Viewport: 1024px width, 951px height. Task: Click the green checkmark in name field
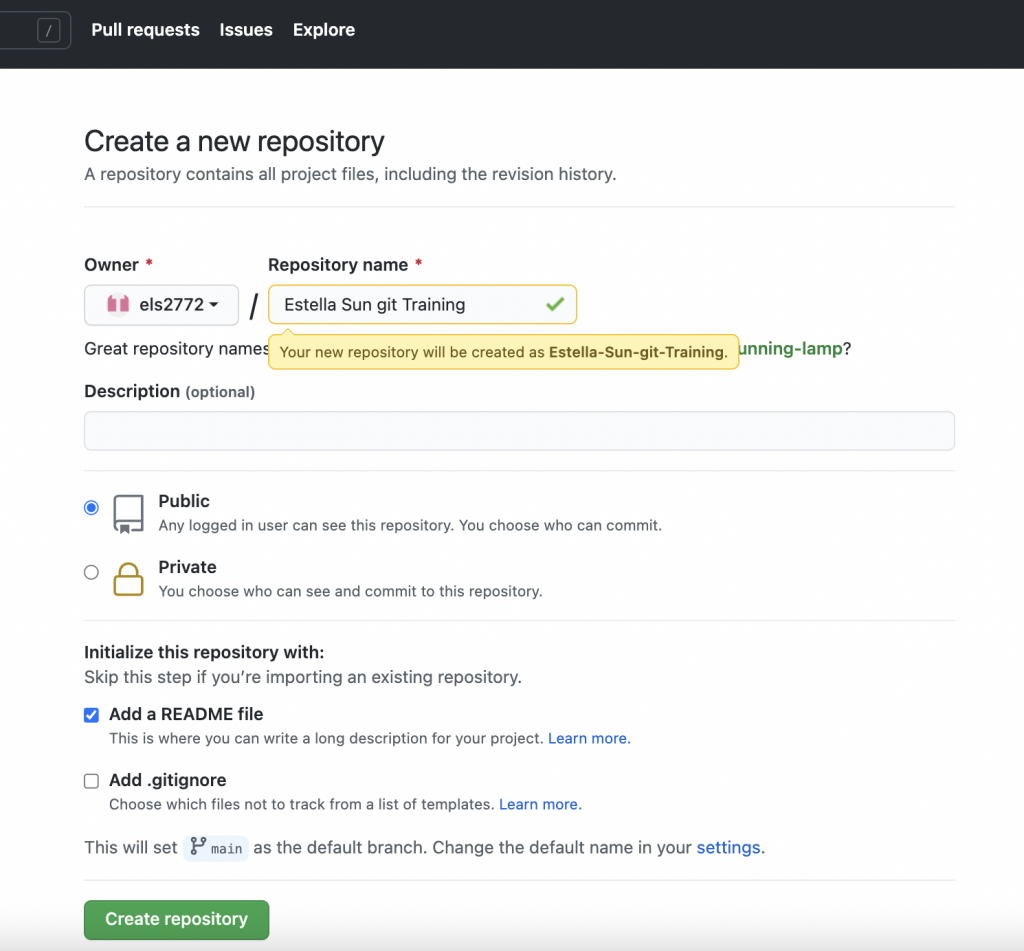tap(555, 304)
